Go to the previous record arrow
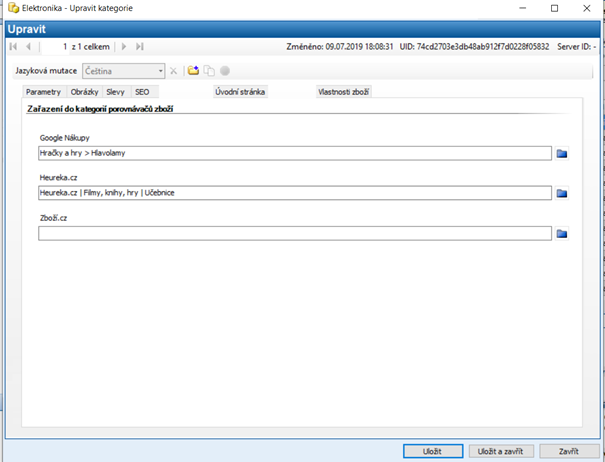Viewport: 605px width, 462px height. (29, 46)
